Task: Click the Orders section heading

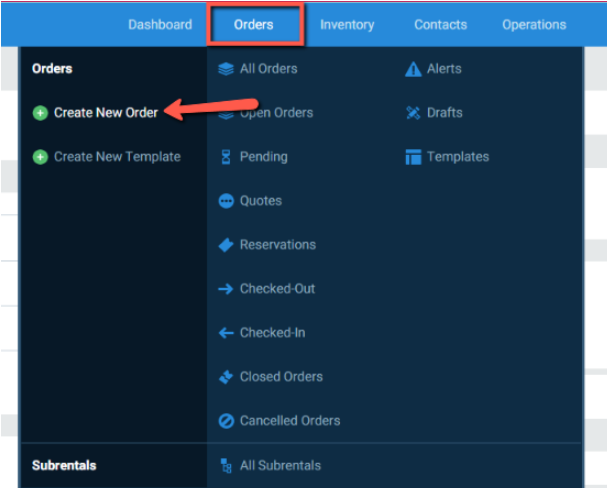Action: point(52,68)
